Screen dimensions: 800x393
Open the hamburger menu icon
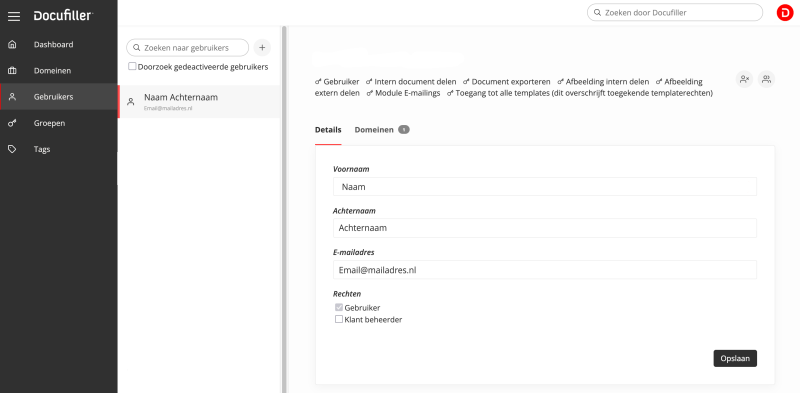pyautogui.click(x=14, y=16)
